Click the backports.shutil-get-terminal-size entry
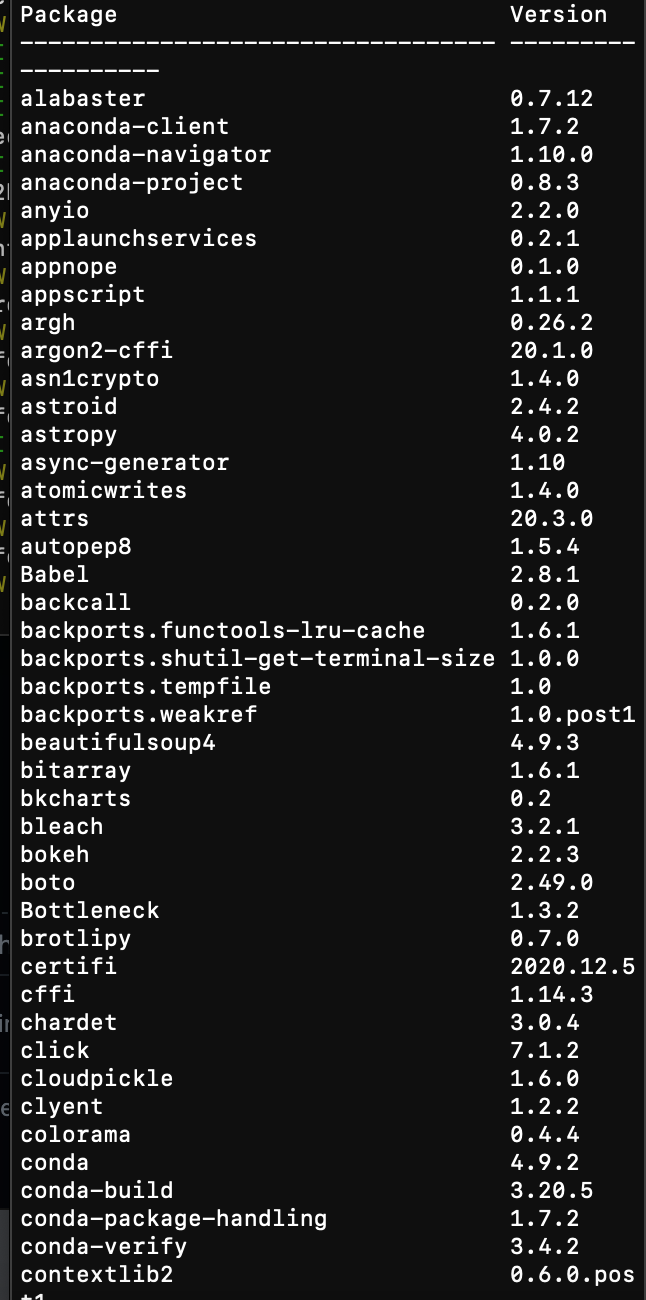 (x=257, y=659)
